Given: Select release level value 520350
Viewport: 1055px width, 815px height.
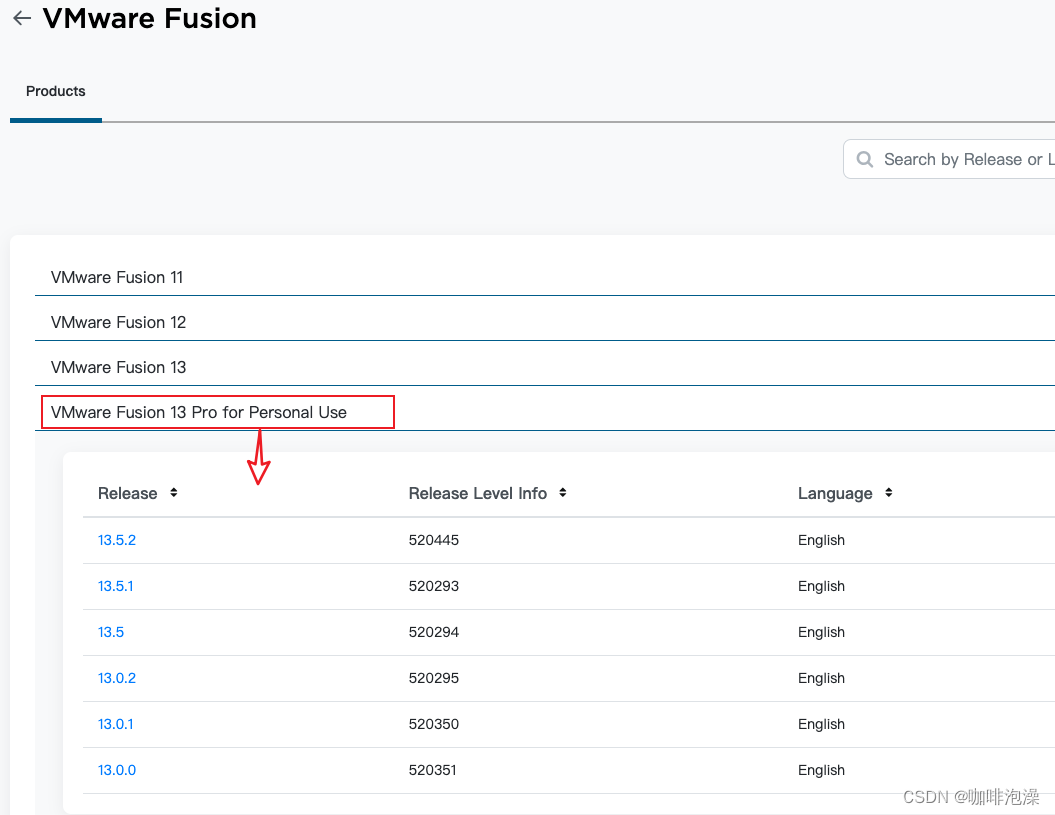Looking at the screenshot, I should 434,724.
